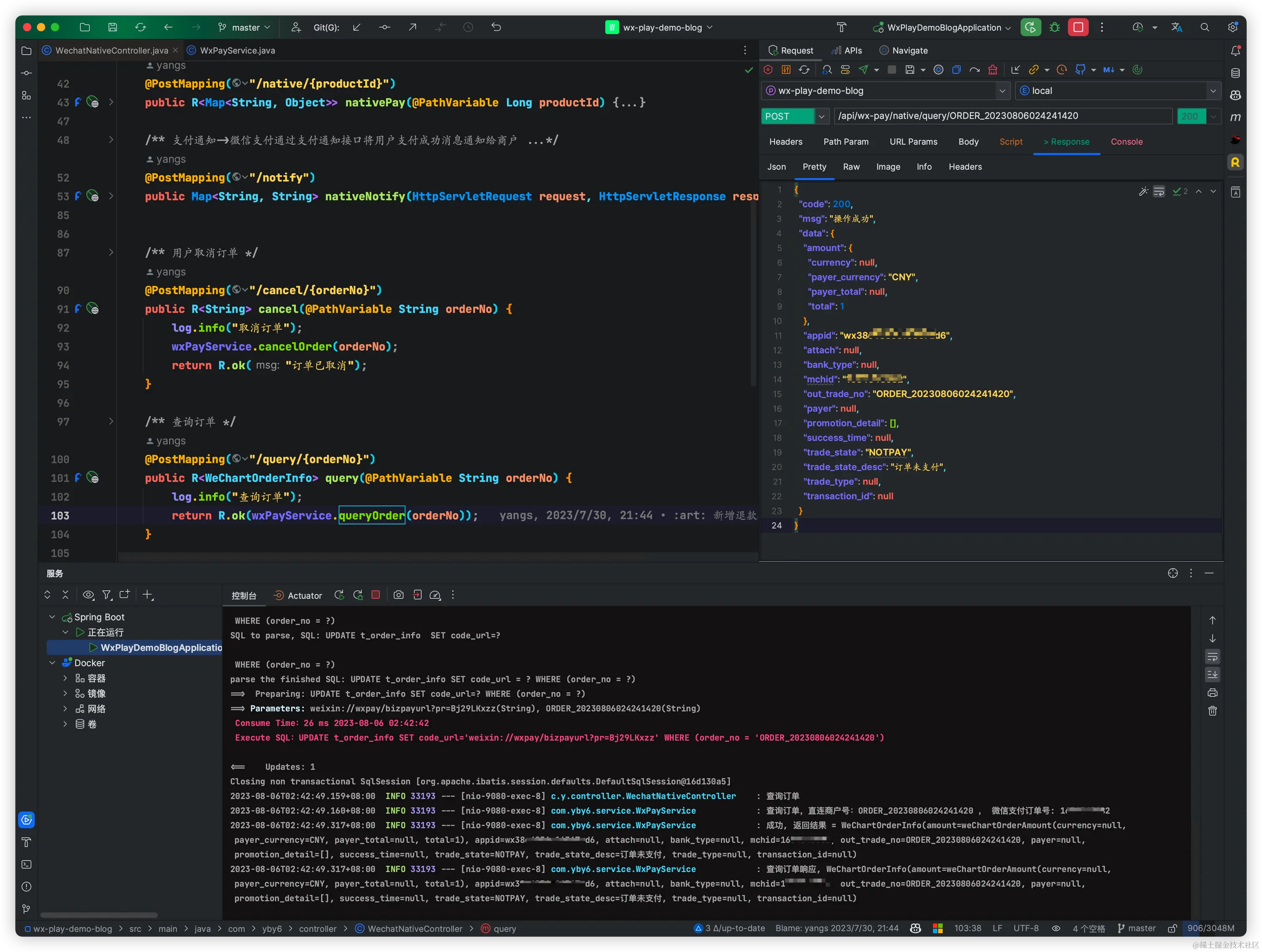
Task: Click the debug bug icon in toolbar
Action: pyautogui.click(x=1054, y=28)
